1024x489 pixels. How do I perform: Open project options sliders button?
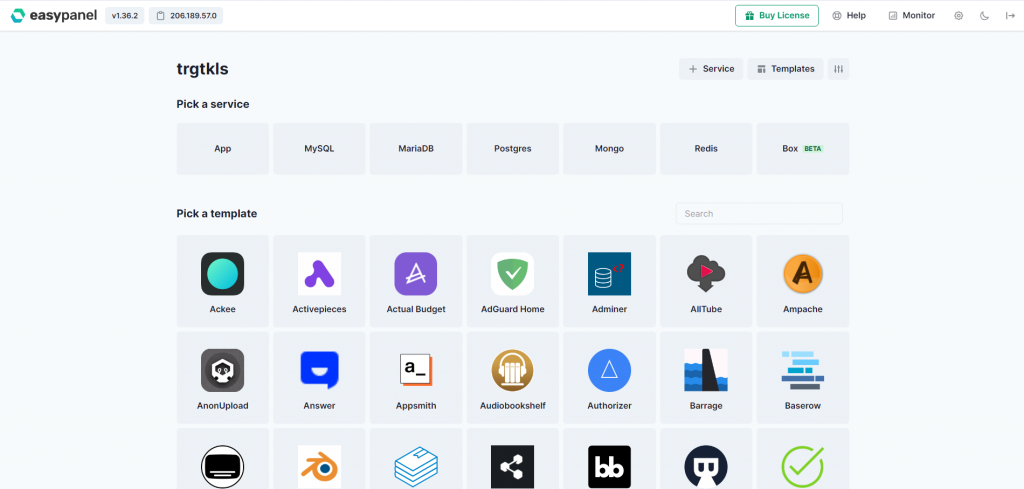click(x=838, y=69)
